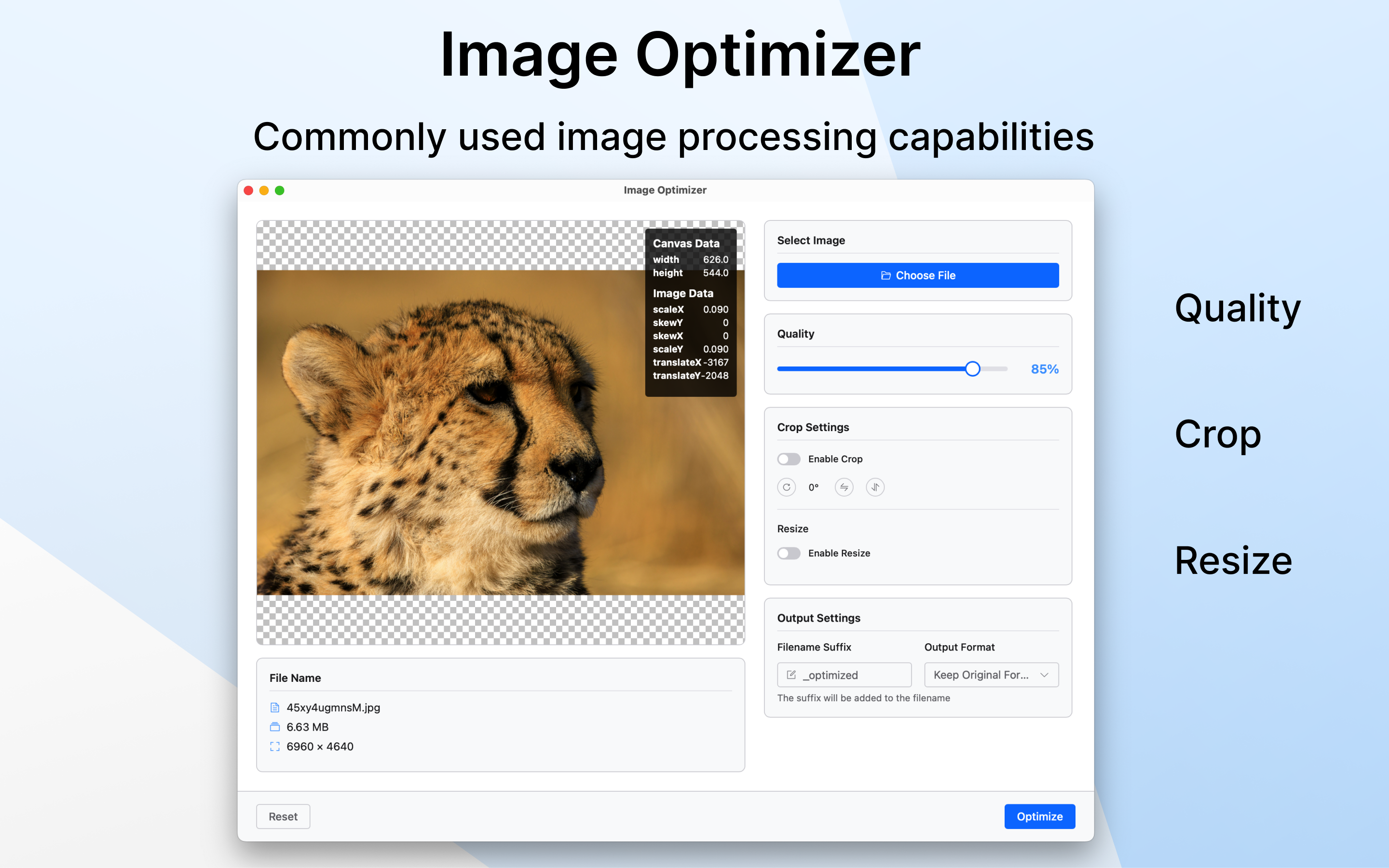Click the Canvas Data overlay panel

tap(691, 310)
